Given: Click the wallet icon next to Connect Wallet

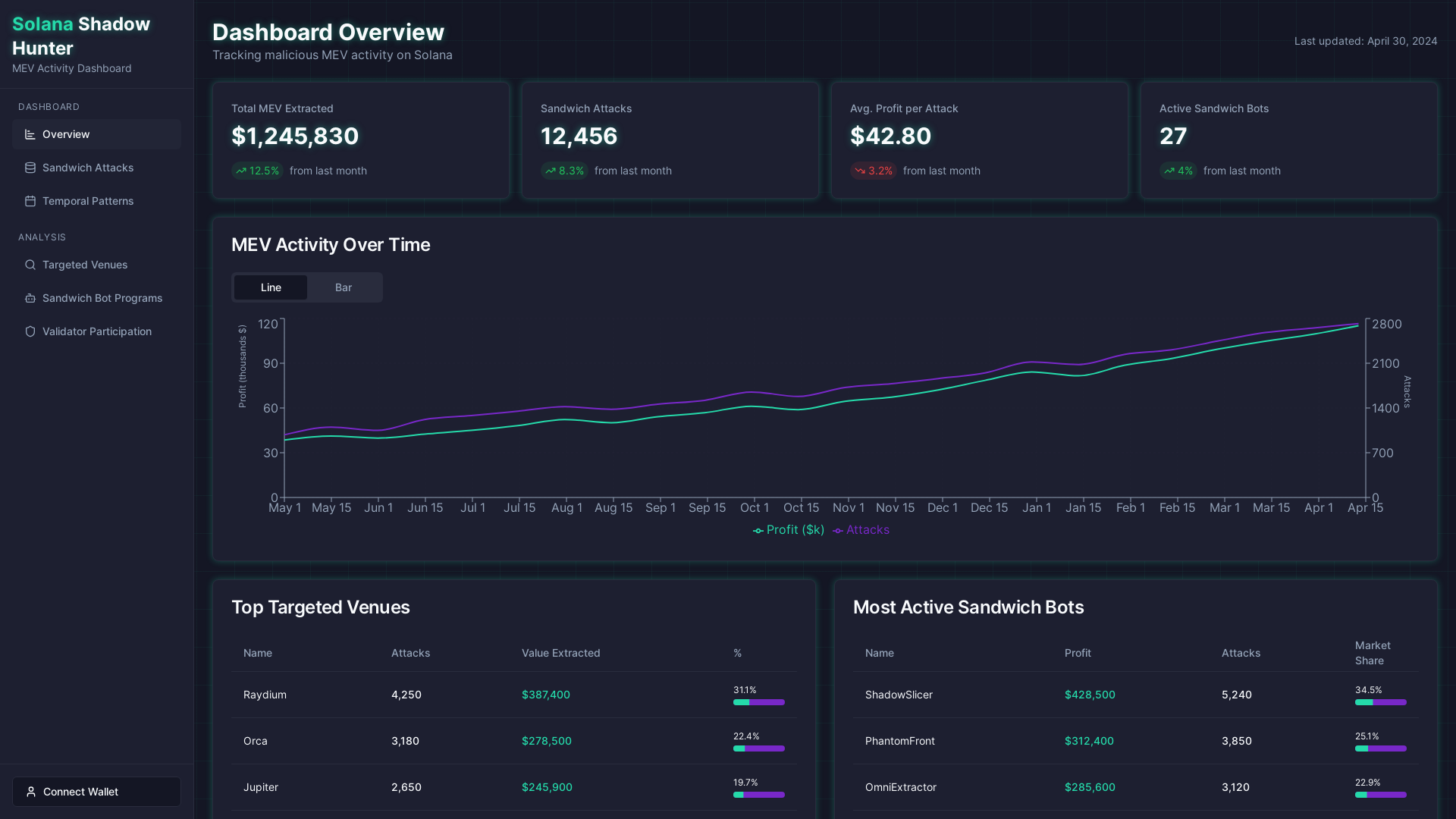Looking at the screenshot, I should coord(31,791).
